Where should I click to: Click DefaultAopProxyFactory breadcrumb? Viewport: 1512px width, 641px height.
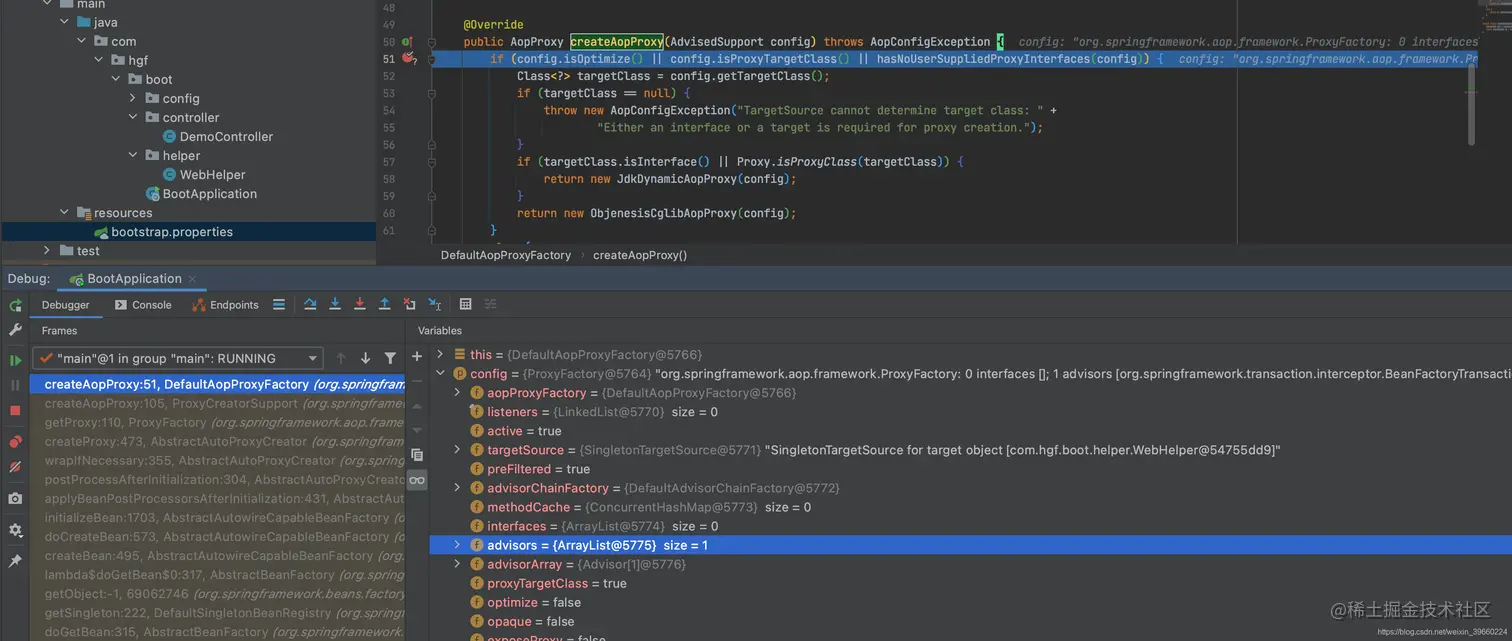(506, 255)
